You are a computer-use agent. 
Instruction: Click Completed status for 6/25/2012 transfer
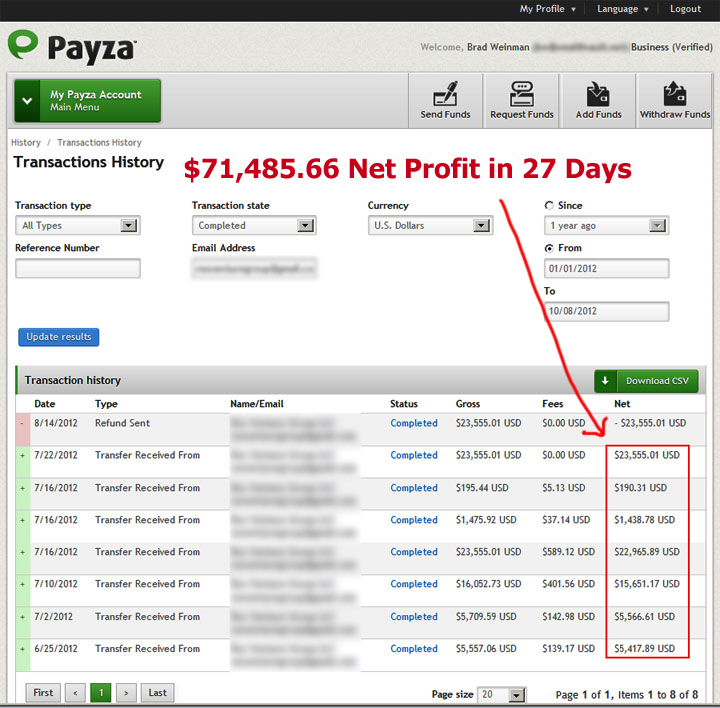tap(414, 649)
